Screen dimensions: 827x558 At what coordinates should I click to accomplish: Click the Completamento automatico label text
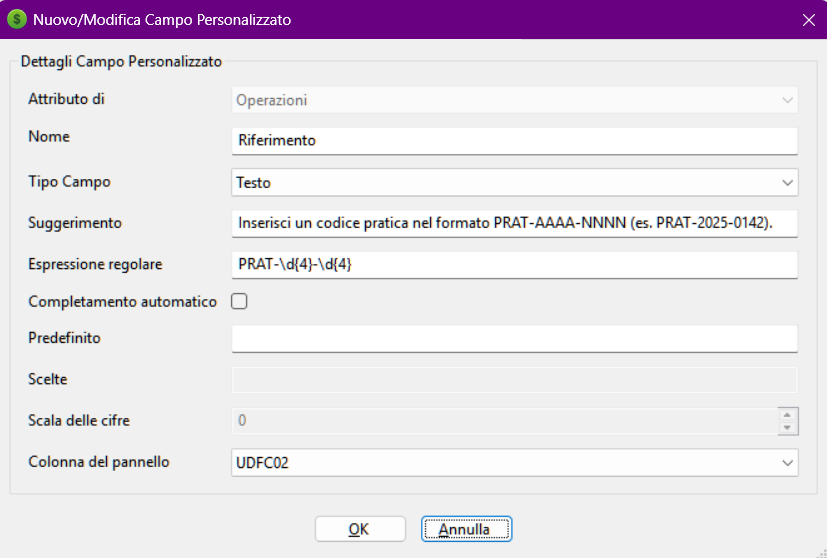(122, 301)
